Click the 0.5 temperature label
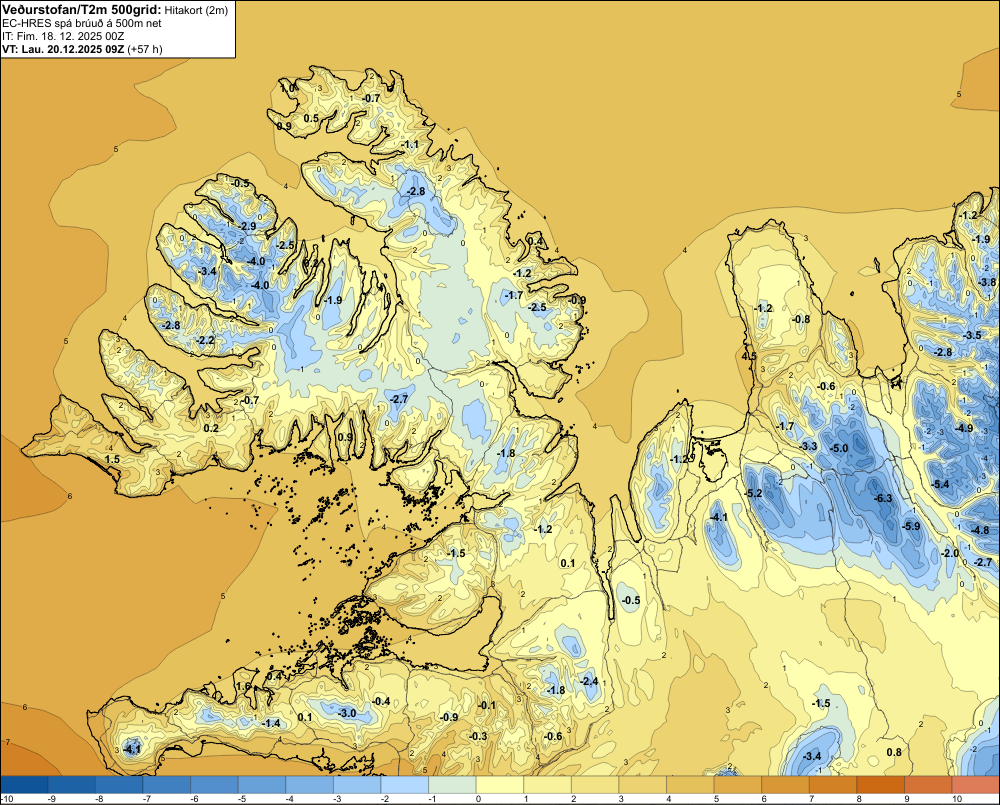Screen dimensions: 1000x805 coord(311,118)
